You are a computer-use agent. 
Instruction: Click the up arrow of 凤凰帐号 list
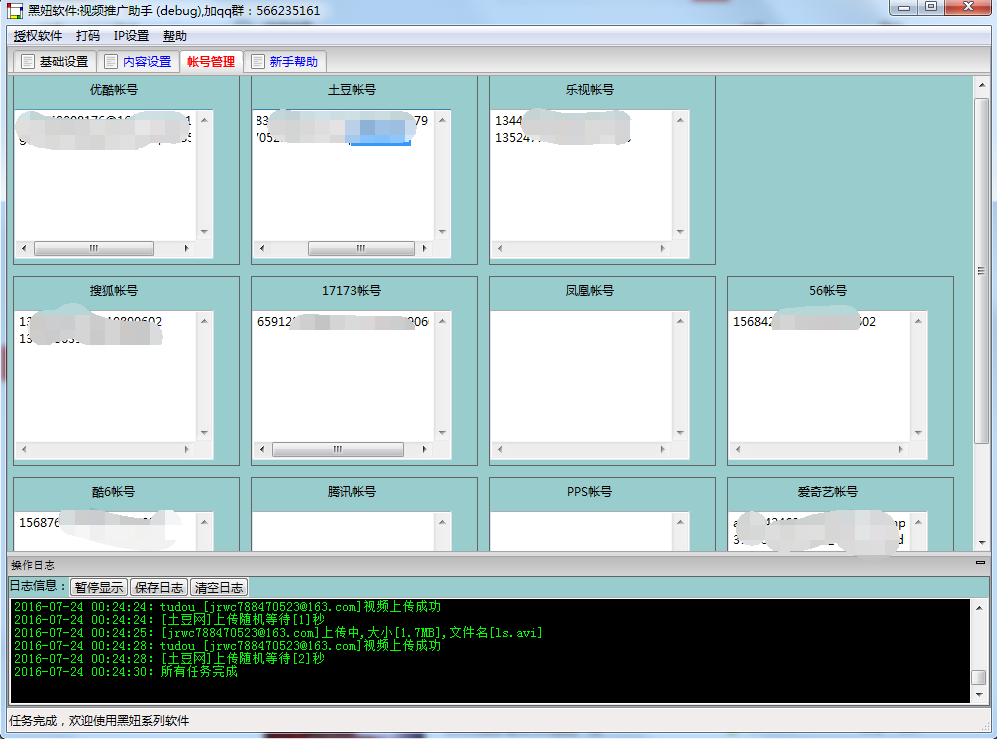[680, 321]
